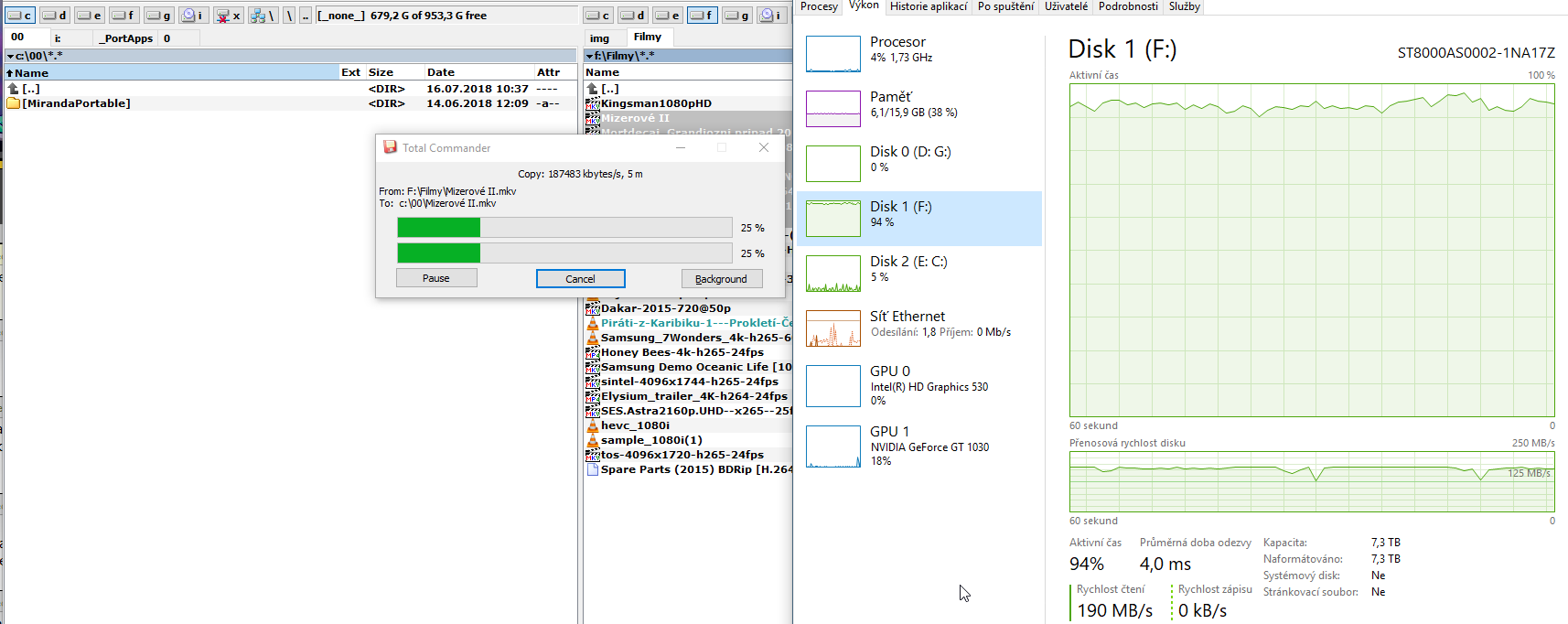
Task: Click VLC cone icon of hevc_1080i
Action: point(592,425)
